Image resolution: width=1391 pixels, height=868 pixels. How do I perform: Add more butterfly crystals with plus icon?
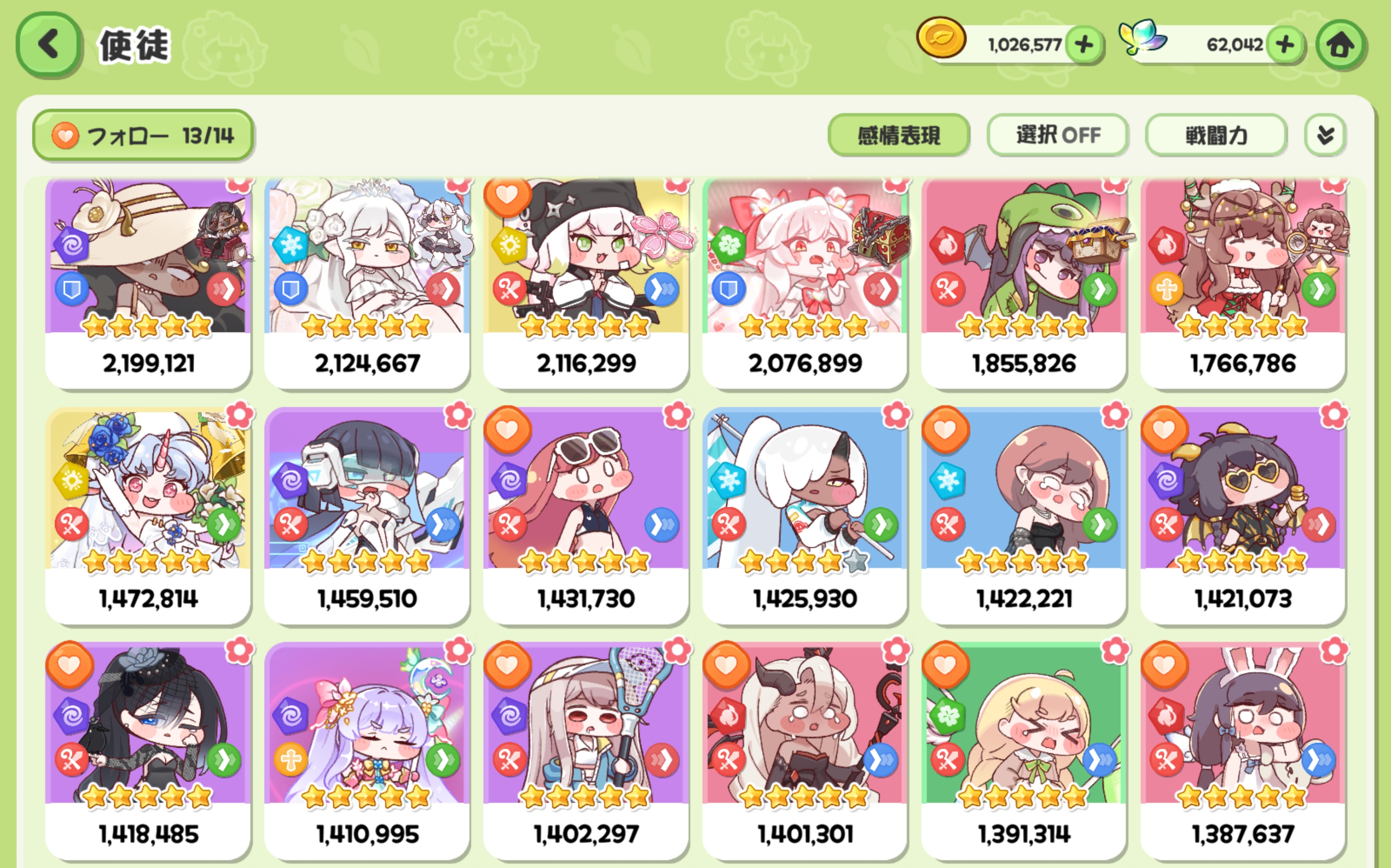pos(1285,44)
